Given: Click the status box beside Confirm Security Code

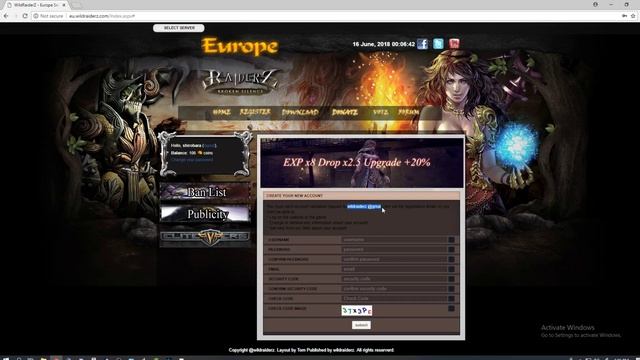Looking at the screenshot, I should point(451,289).
